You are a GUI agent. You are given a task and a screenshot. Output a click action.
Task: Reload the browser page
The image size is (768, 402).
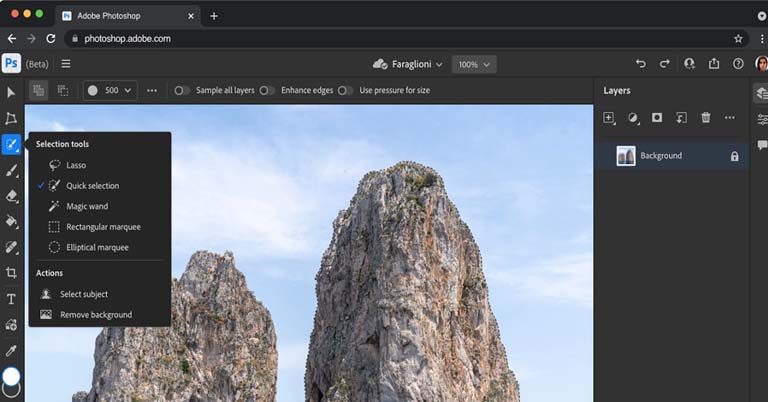click(50, 38)
